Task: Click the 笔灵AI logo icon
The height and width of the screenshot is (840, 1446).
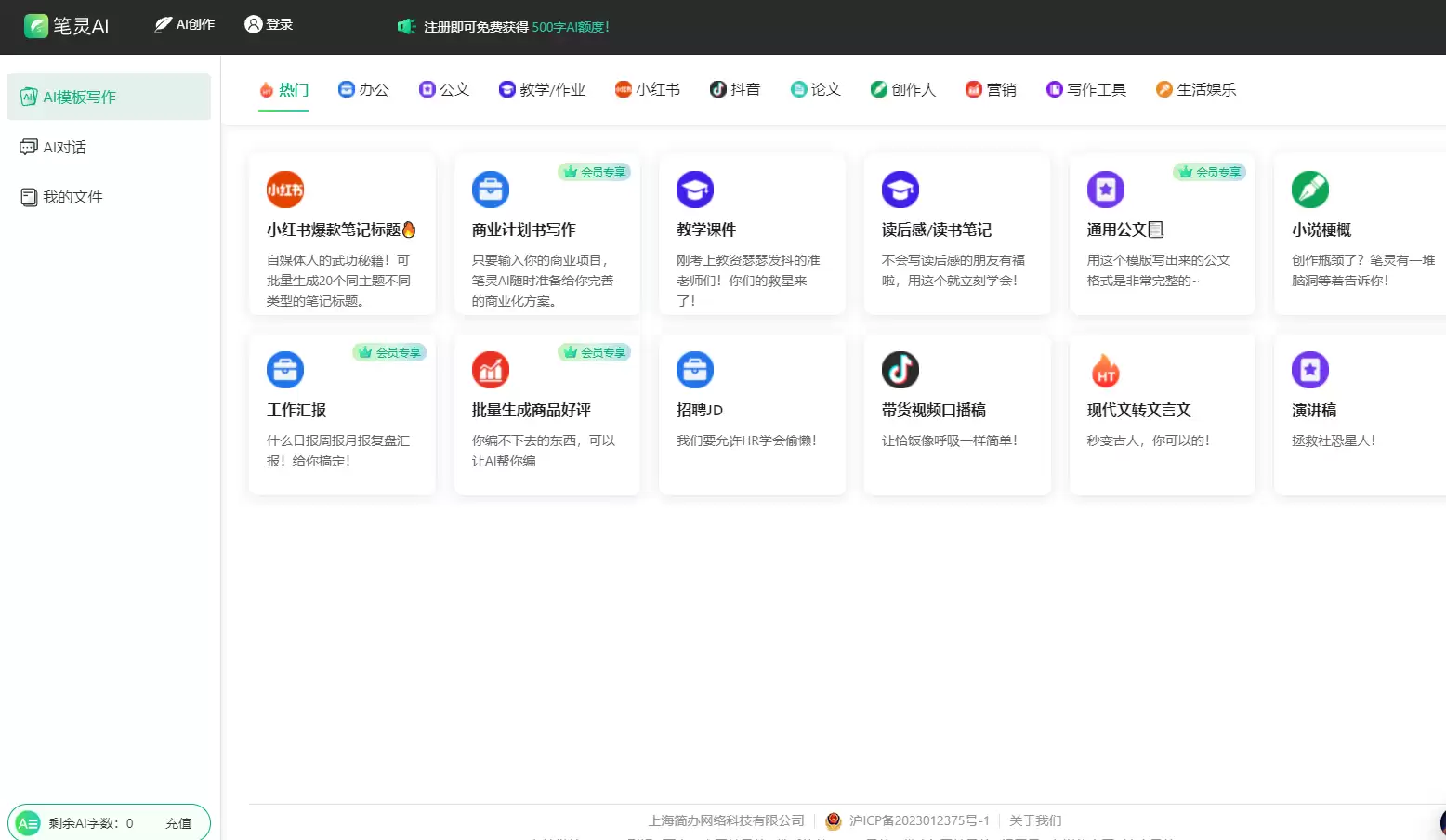Action: [36, 25]
